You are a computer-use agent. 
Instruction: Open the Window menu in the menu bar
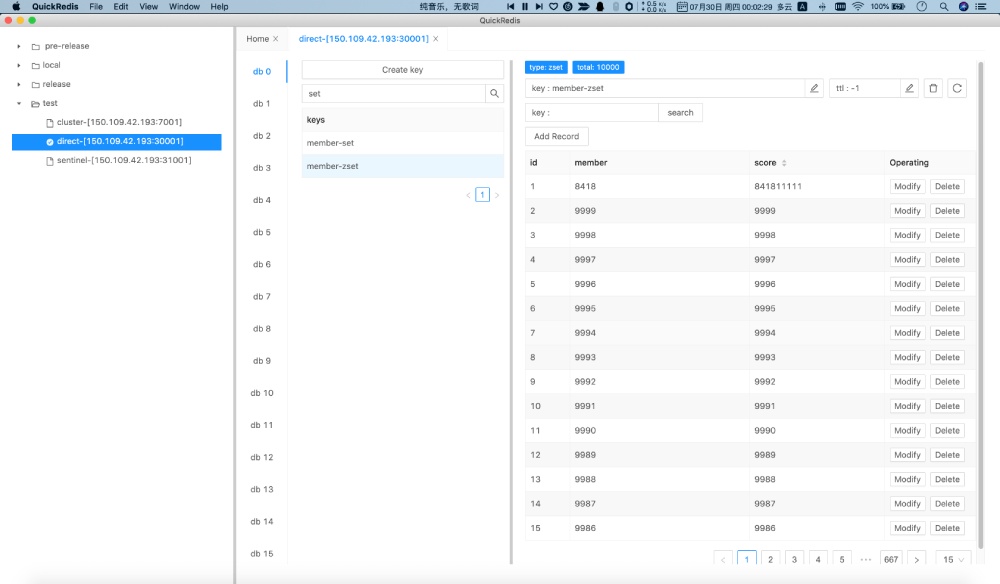coord(184,5)
